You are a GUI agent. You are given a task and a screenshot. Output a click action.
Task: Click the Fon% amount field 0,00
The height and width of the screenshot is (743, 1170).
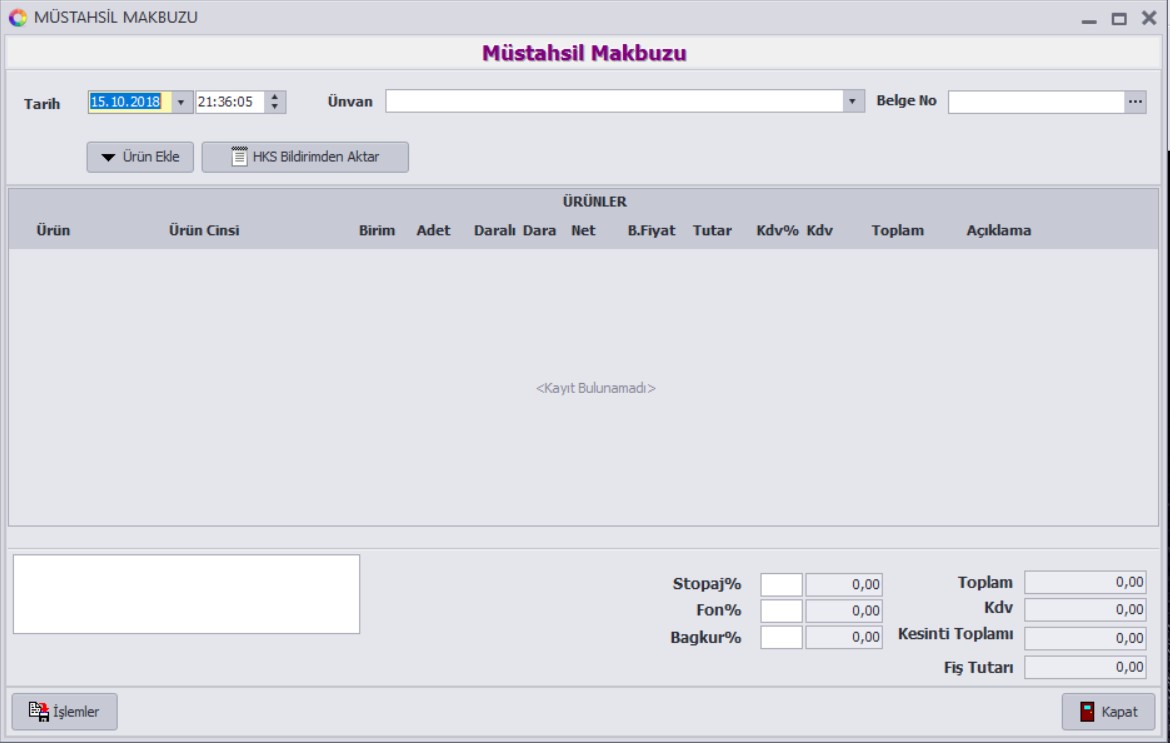tap(844, 610)
